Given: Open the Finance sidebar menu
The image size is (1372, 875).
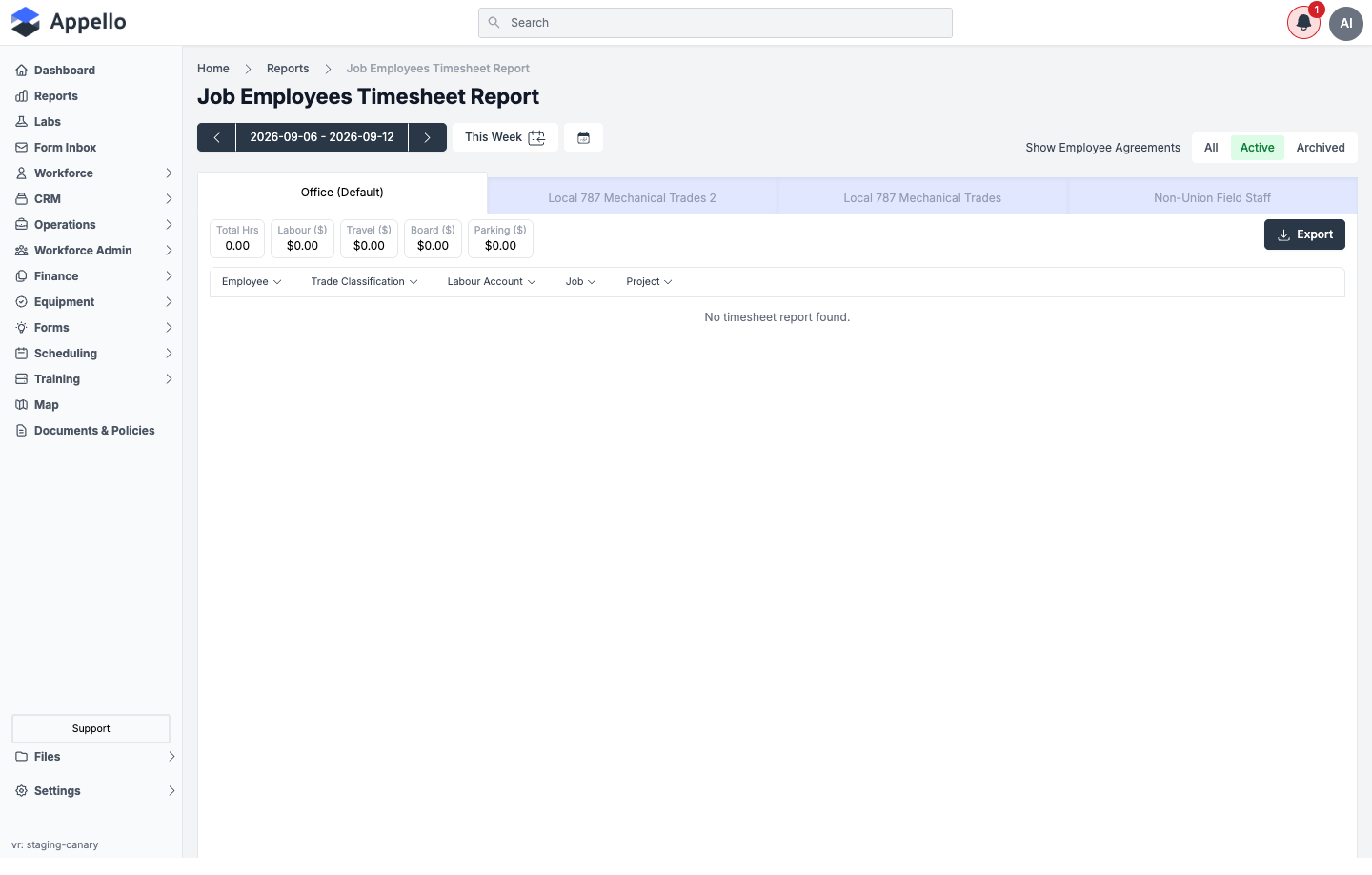Looking at the screenshot, I should coord(91,276).
